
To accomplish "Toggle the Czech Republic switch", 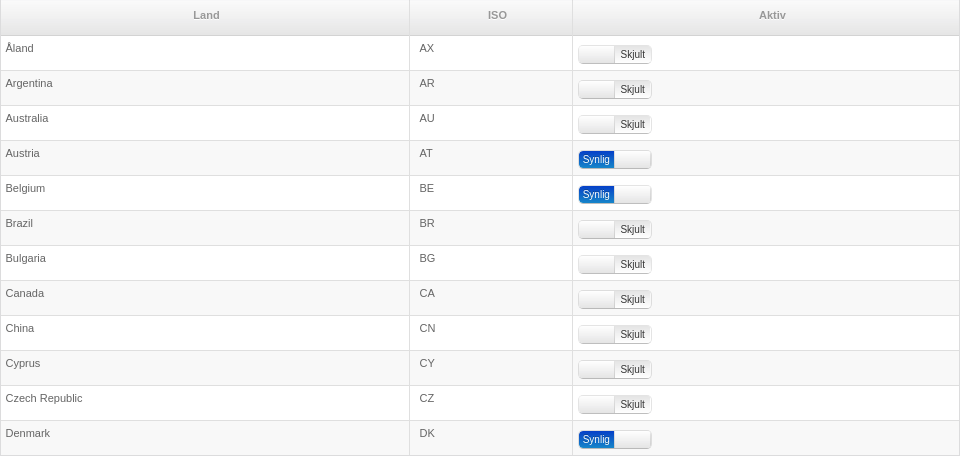I will (x=614, y=404).
